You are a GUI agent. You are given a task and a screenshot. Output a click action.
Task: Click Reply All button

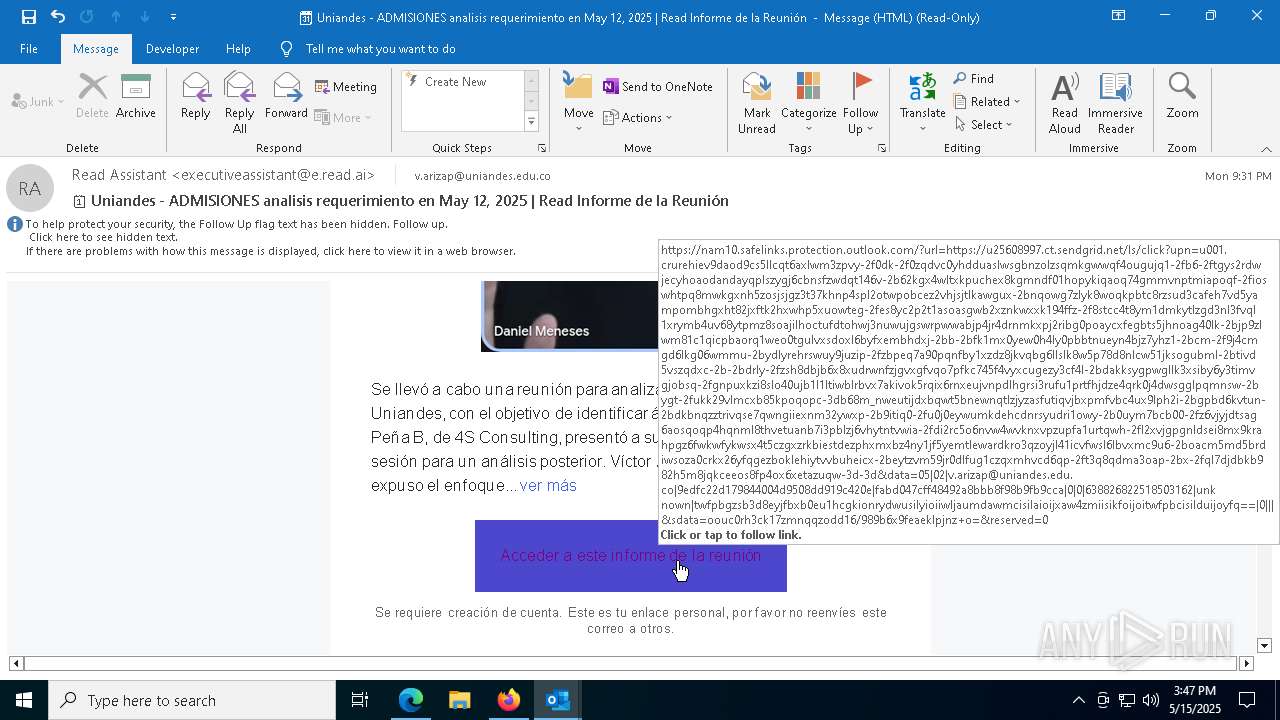(240, 103)
